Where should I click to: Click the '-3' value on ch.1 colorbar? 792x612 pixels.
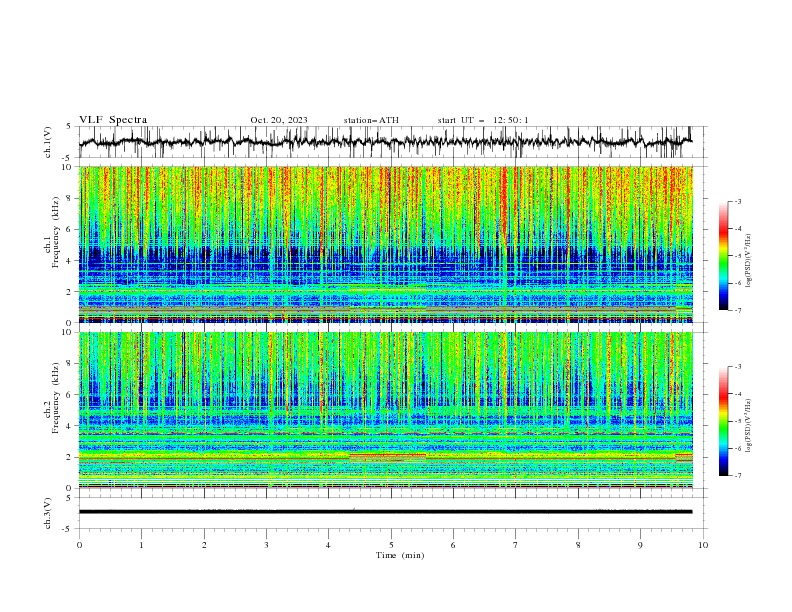pos(737,201)
